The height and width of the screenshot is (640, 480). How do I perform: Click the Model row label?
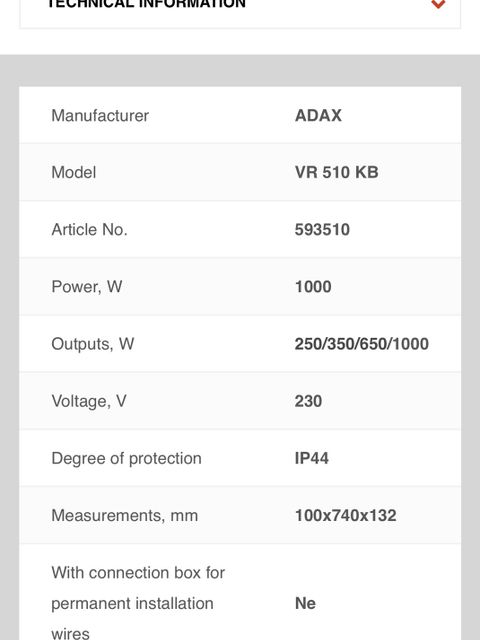coord(74,172)
